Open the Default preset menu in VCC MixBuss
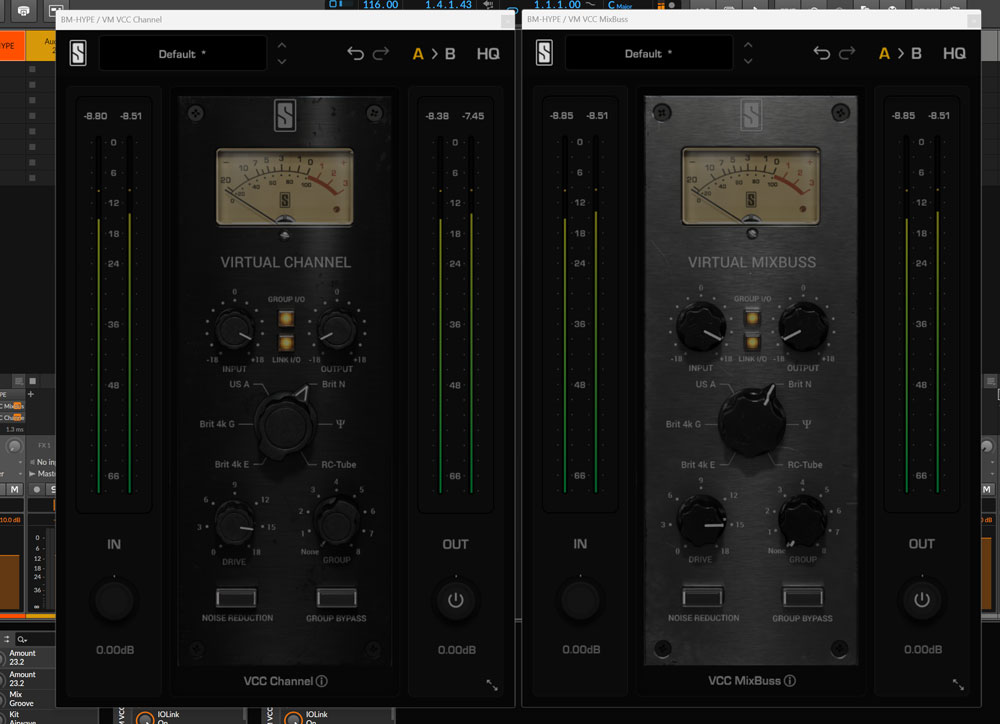 [x=649, y=54]
